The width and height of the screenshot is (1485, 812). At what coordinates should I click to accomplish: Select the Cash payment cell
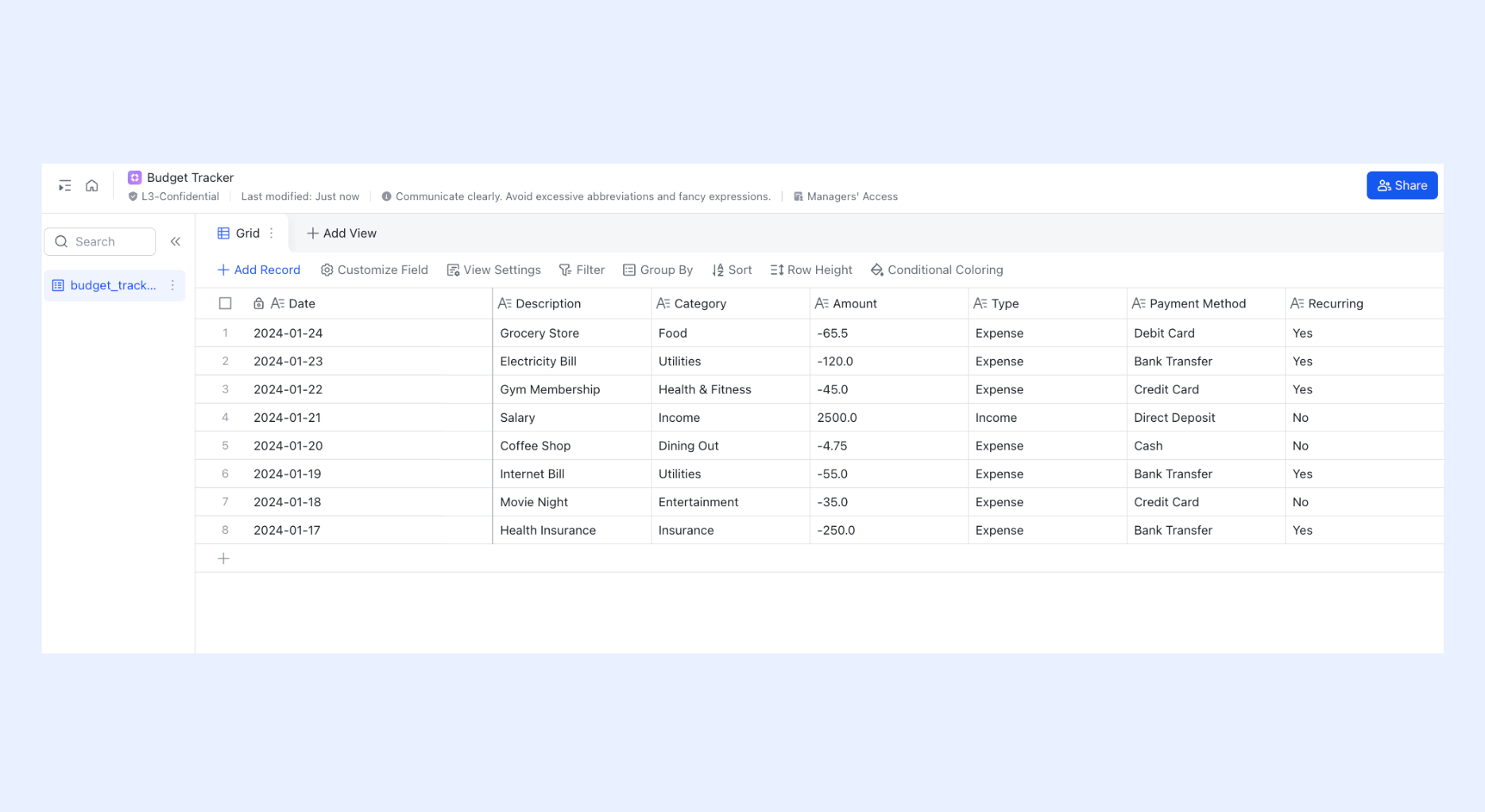(x=1206, y=446)
